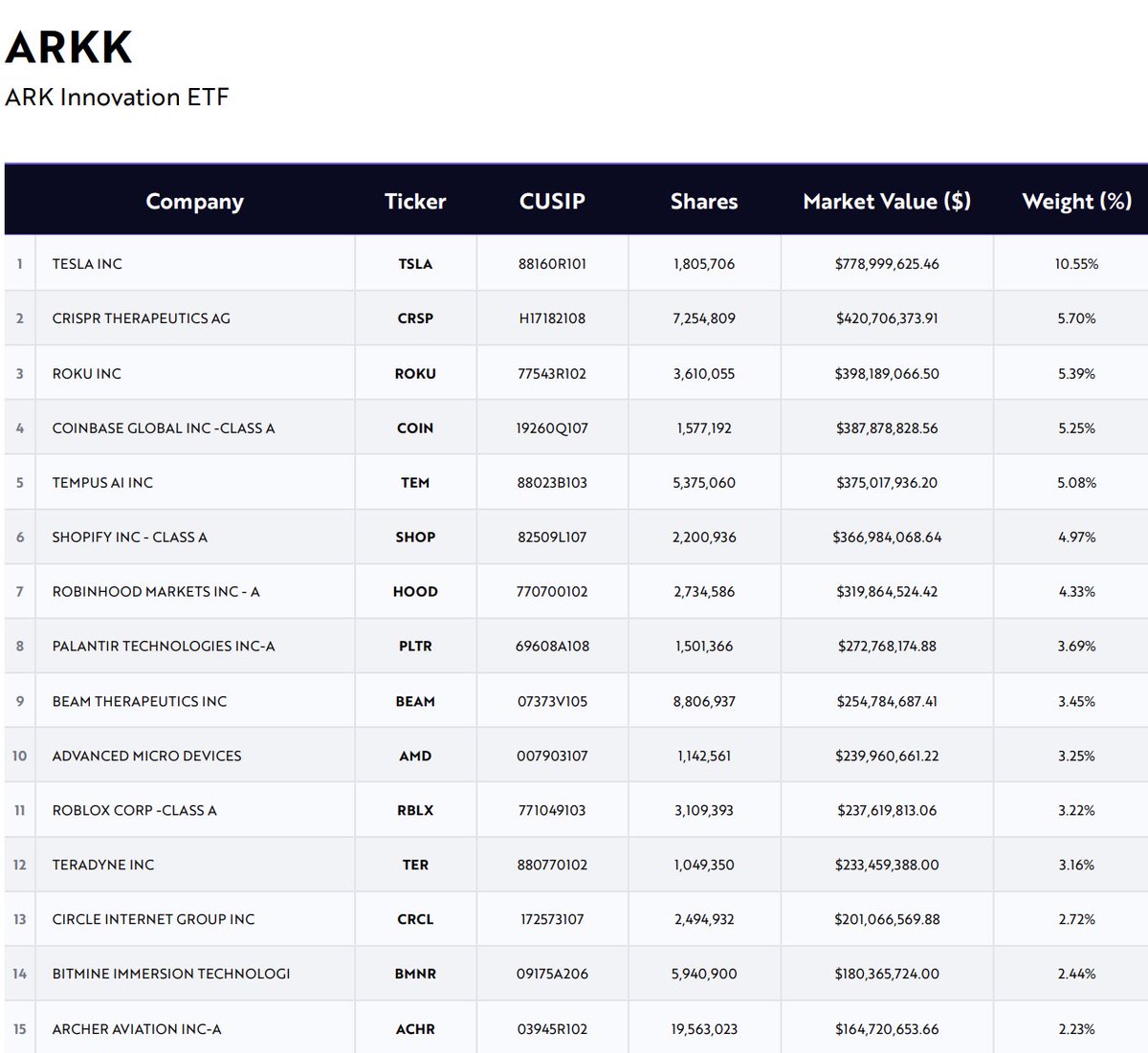Click Roblox market value $237,619,813.06
The width and height of the screenshot is (1148, 1053).
tap(887, 811)
